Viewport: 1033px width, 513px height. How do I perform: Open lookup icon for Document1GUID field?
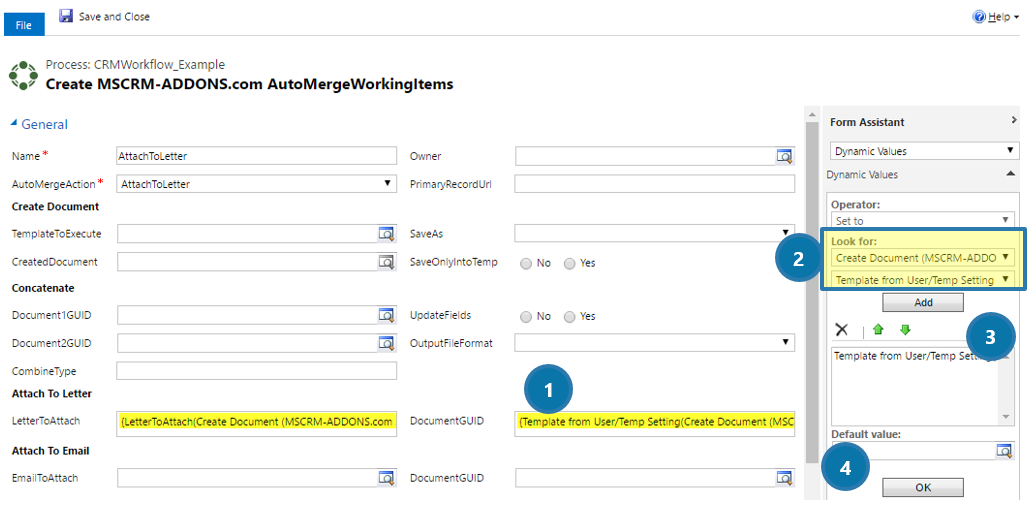pos(386,315)
